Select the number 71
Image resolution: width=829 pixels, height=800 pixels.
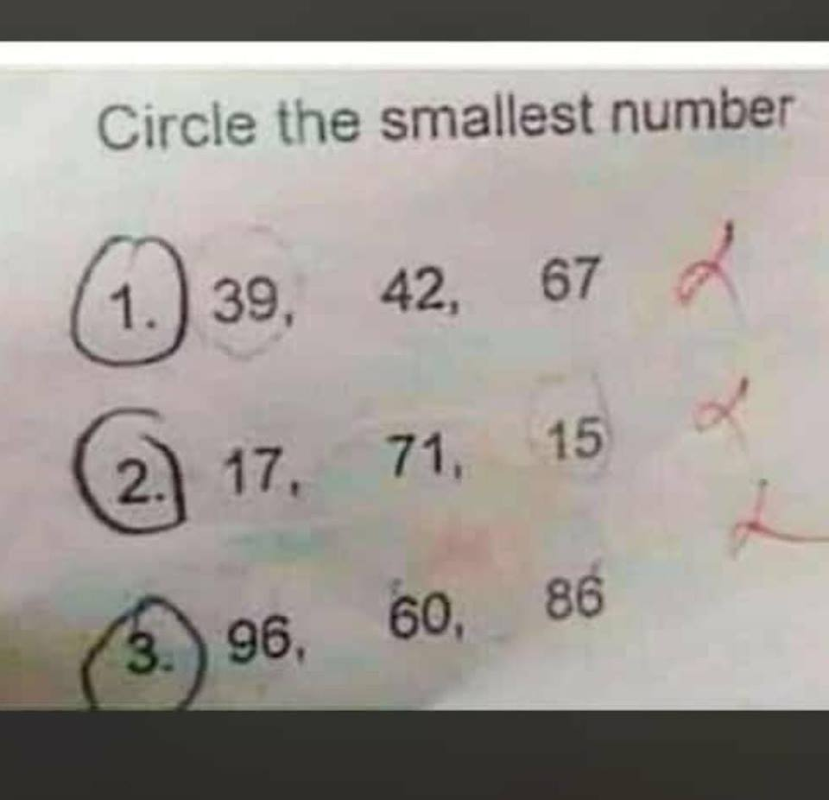coord(418,455)
